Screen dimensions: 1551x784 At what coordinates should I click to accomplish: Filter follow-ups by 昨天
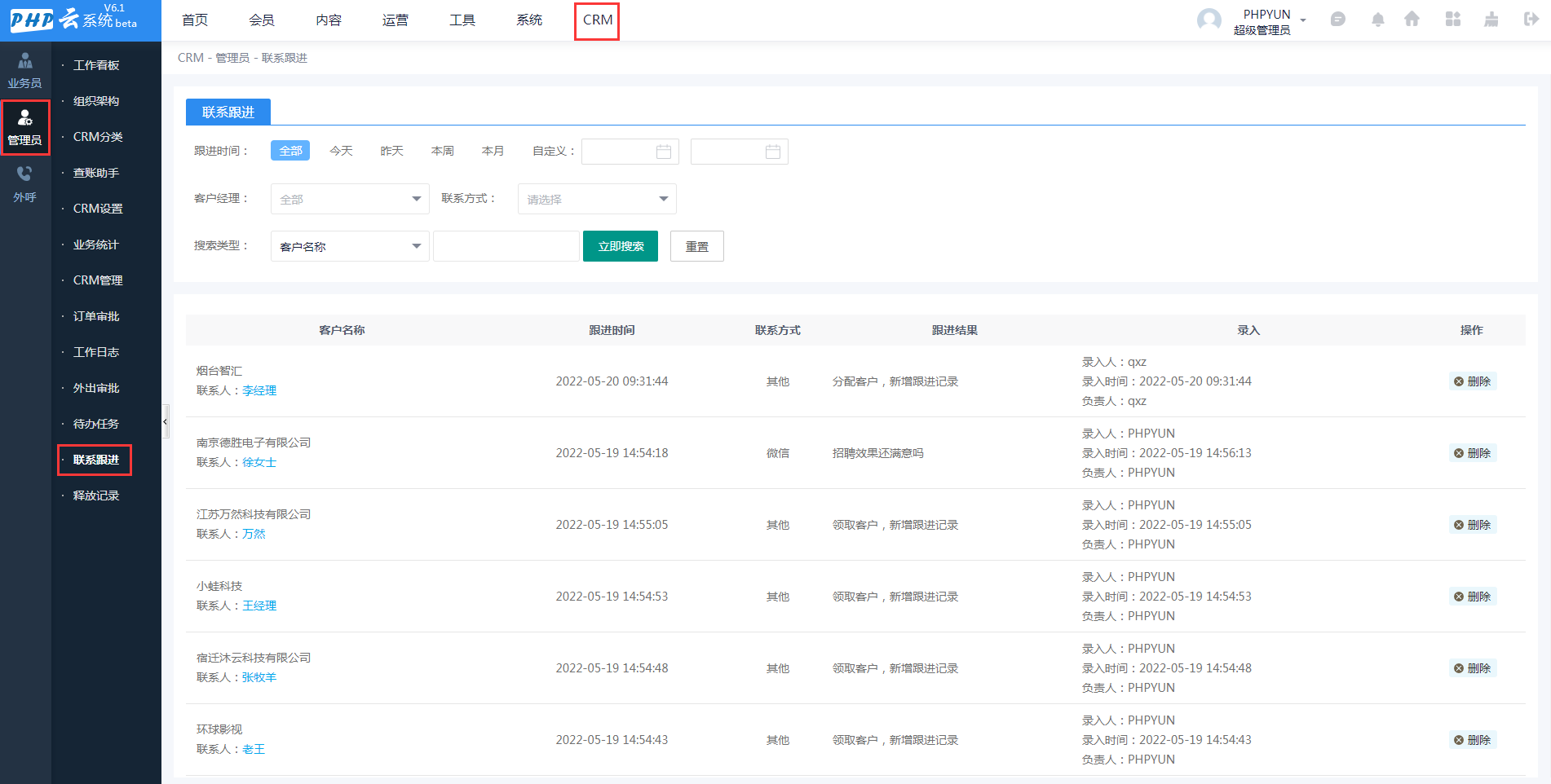391,151
